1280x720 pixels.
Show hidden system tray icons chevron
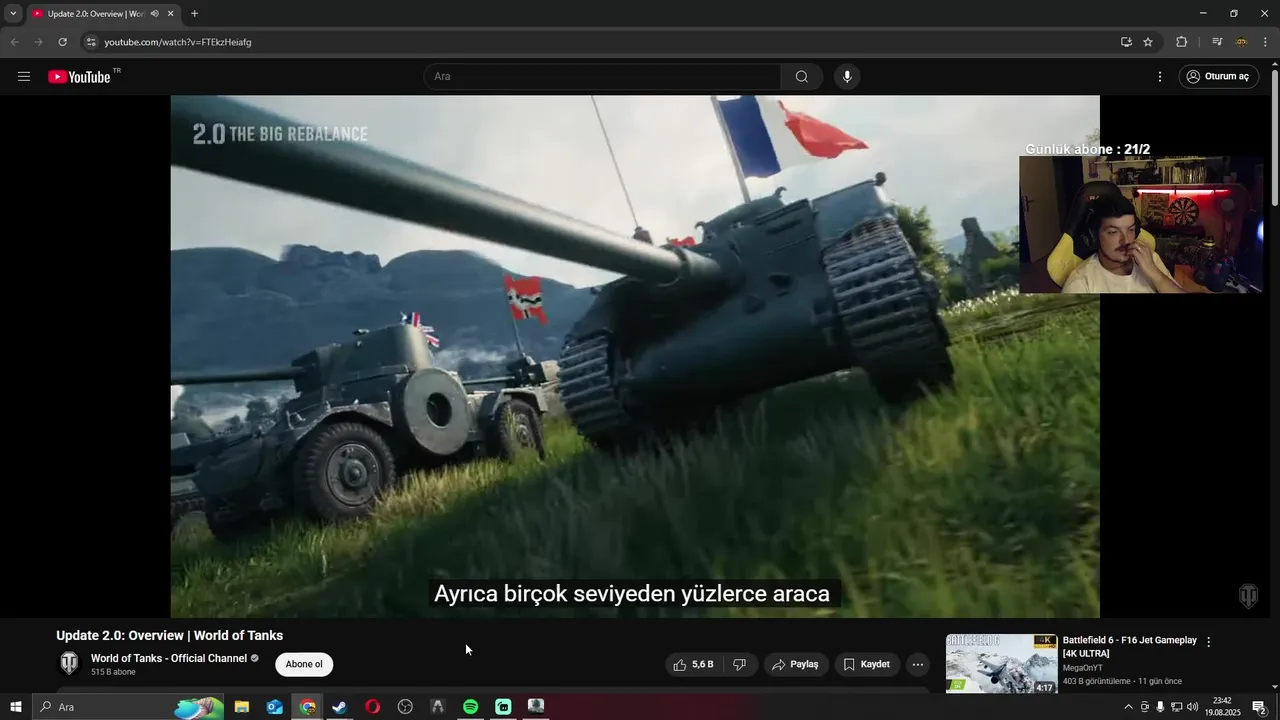click(x=1129, y=707)
